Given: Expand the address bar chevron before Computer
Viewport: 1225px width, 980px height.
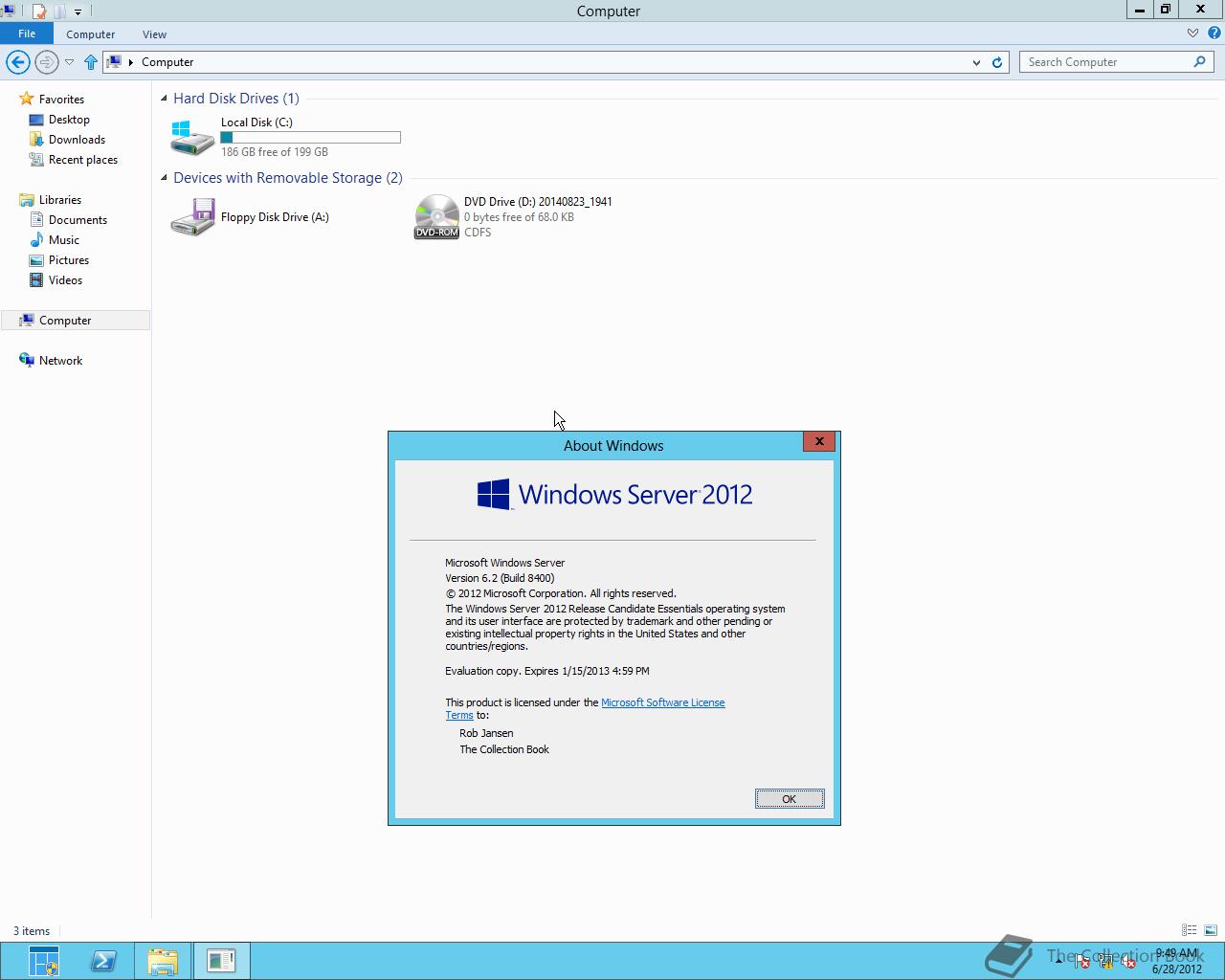Looking at the screenshot, I should pyautogui.click(x=130, y=62).
